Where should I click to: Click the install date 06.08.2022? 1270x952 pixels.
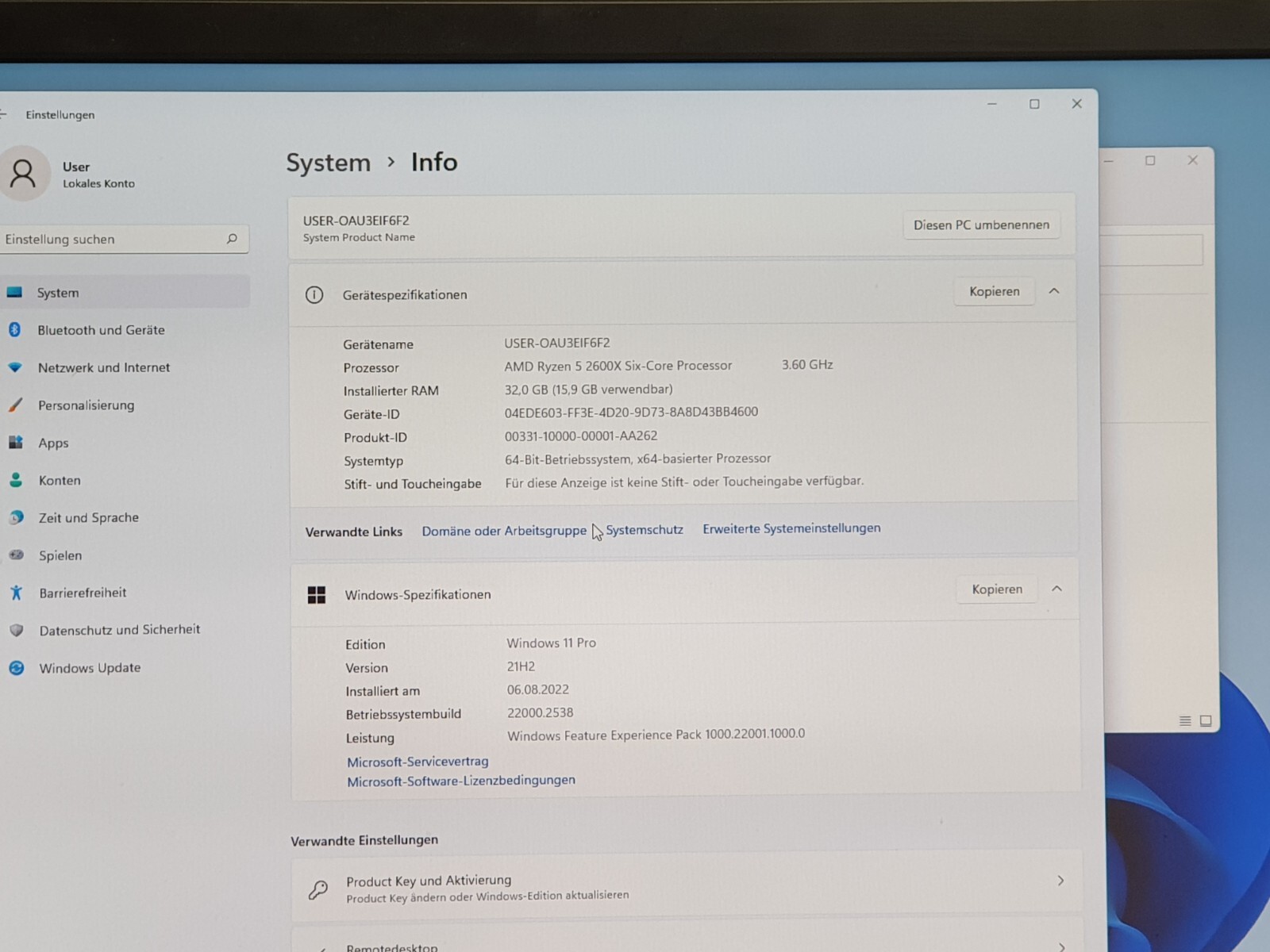[537, 689]
